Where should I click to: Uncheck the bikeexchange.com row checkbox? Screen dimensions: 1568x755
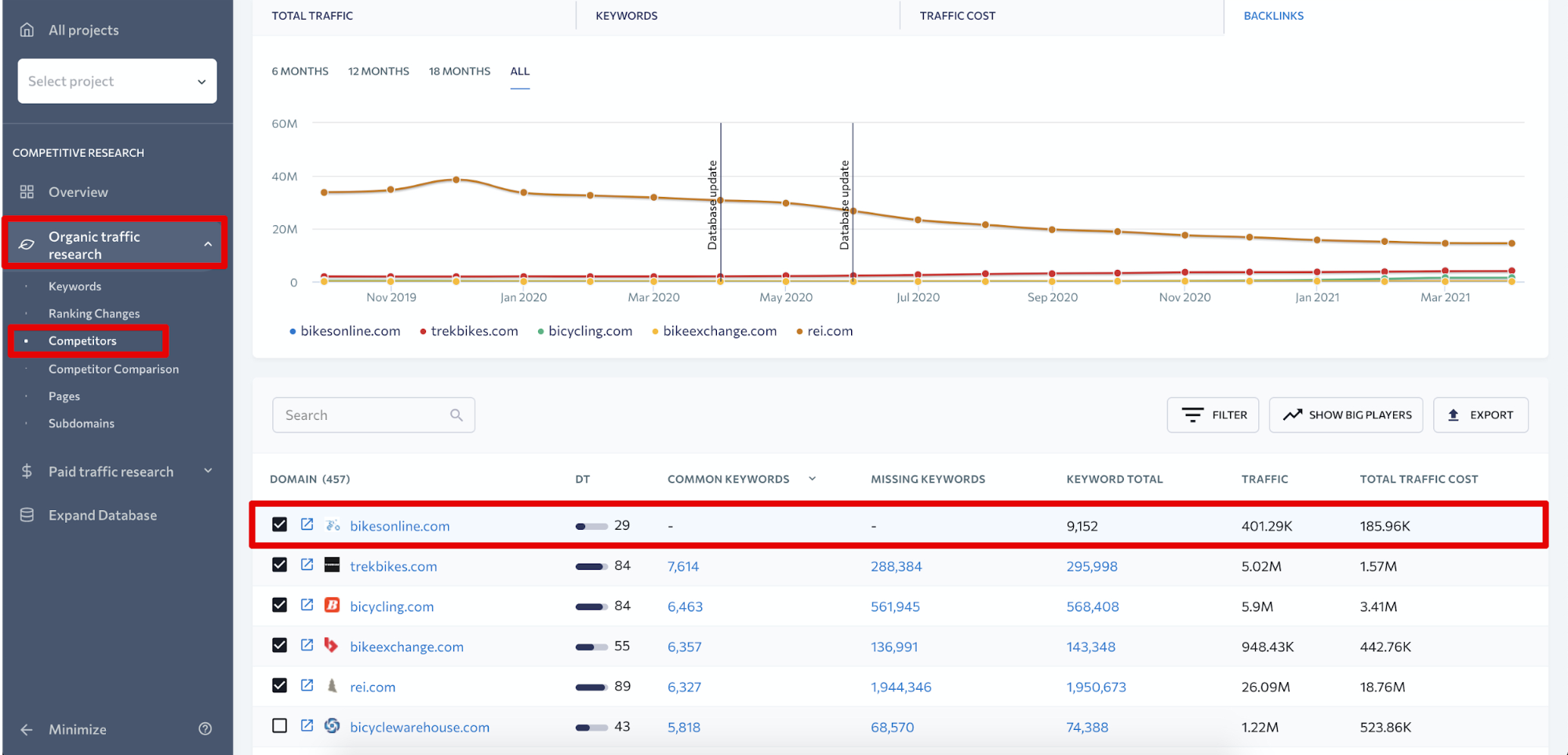coord(279,645)
